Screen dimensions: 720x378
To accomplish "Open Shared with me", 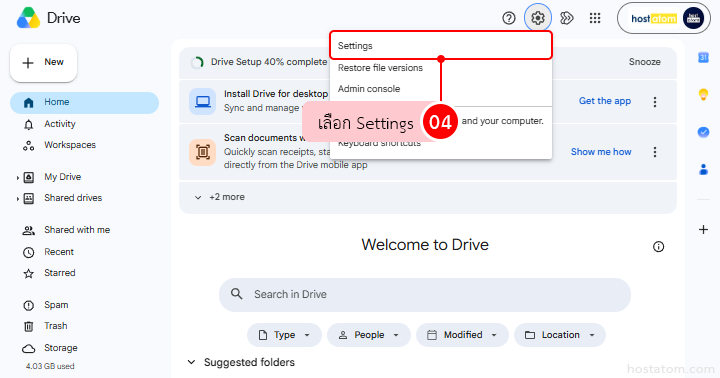I will 77,230.
